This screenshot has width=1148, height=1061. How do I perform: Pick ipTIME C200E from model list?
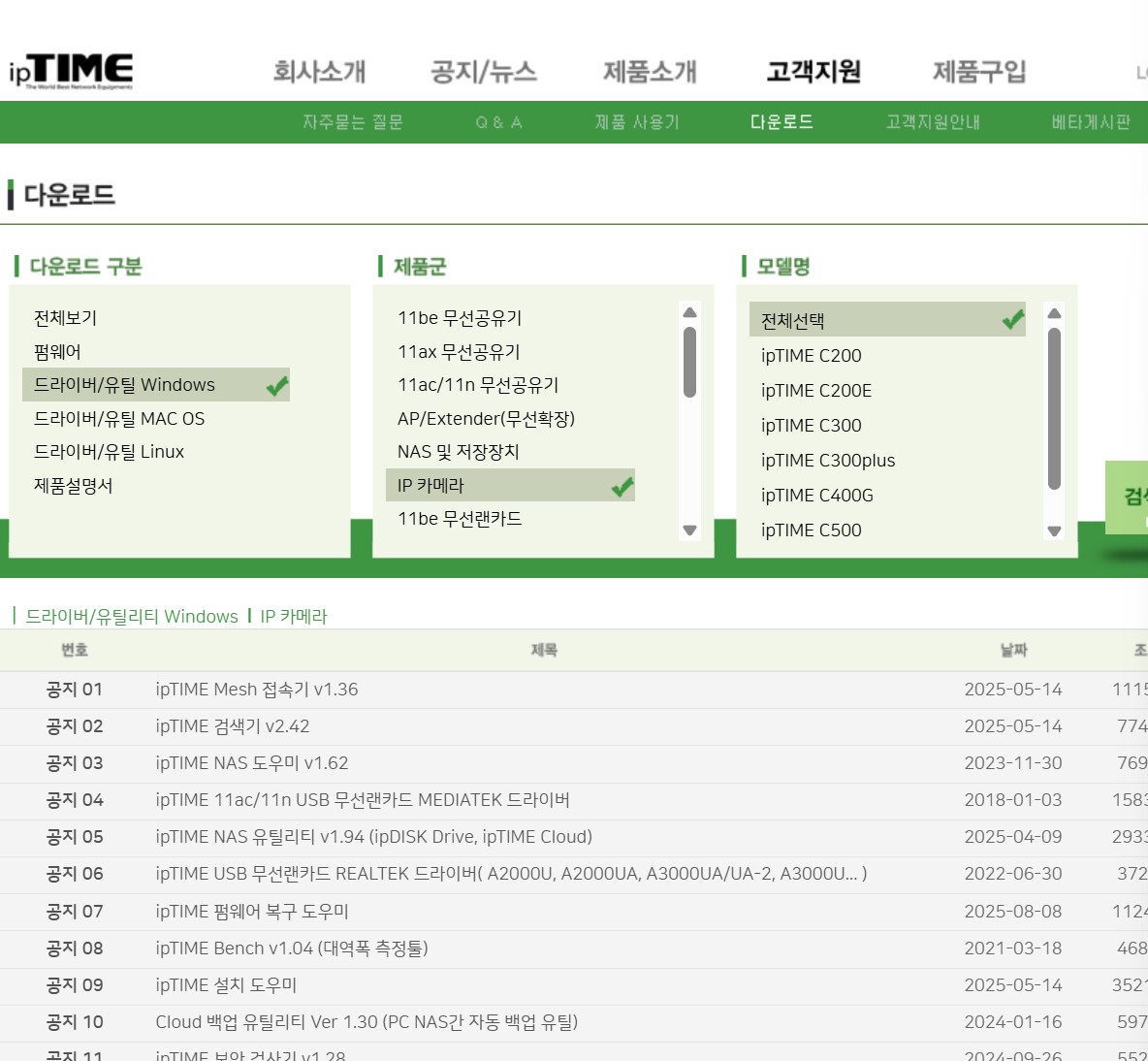815,391
